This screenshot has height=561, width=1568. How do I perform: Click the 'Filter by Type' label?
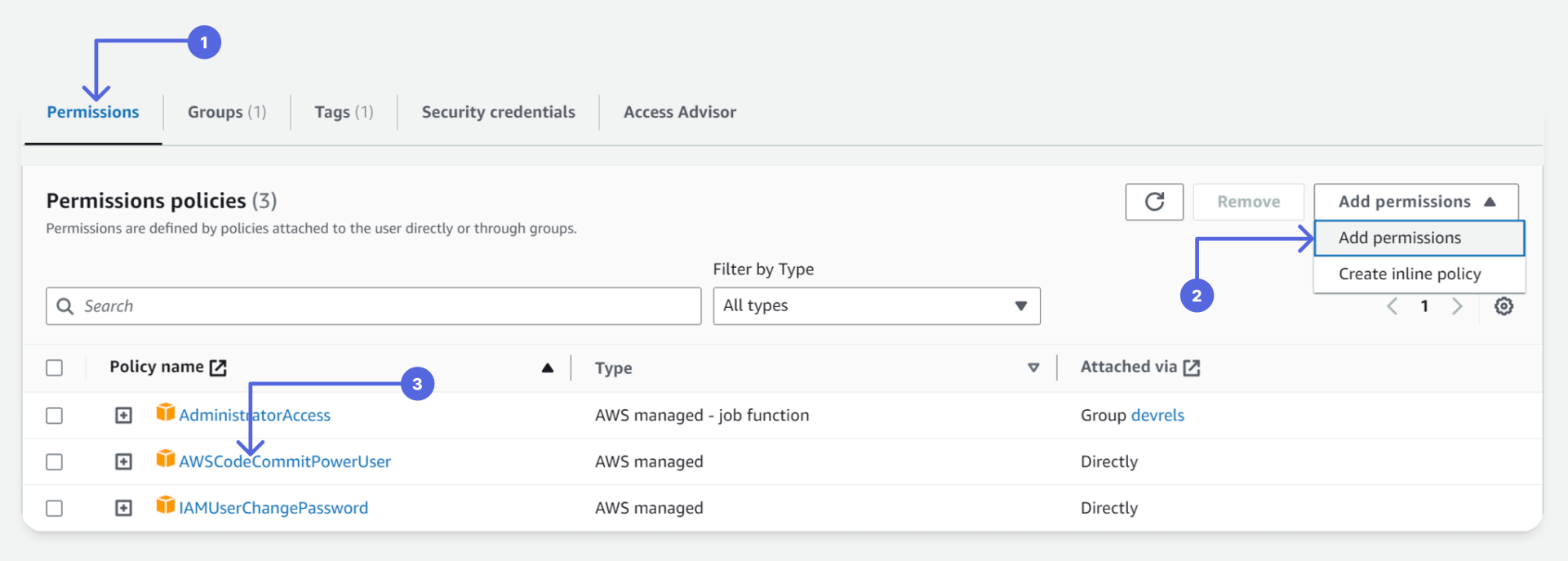pyautogui.click(x=763, y=269)
